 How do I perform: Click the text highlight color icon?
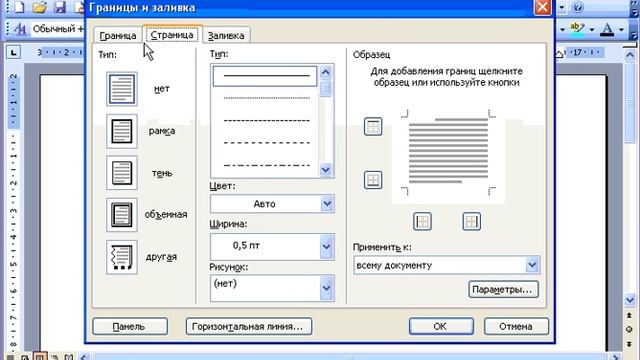[x=577, y=29]
